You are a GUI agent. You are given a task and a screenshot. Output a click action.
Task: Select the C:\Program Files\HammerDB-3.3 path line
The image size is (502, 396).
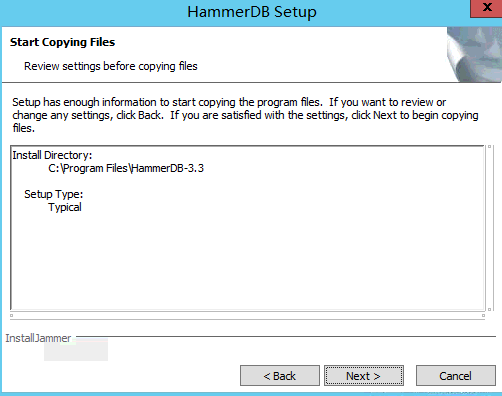pyautogui.click(x=126, y=168)
